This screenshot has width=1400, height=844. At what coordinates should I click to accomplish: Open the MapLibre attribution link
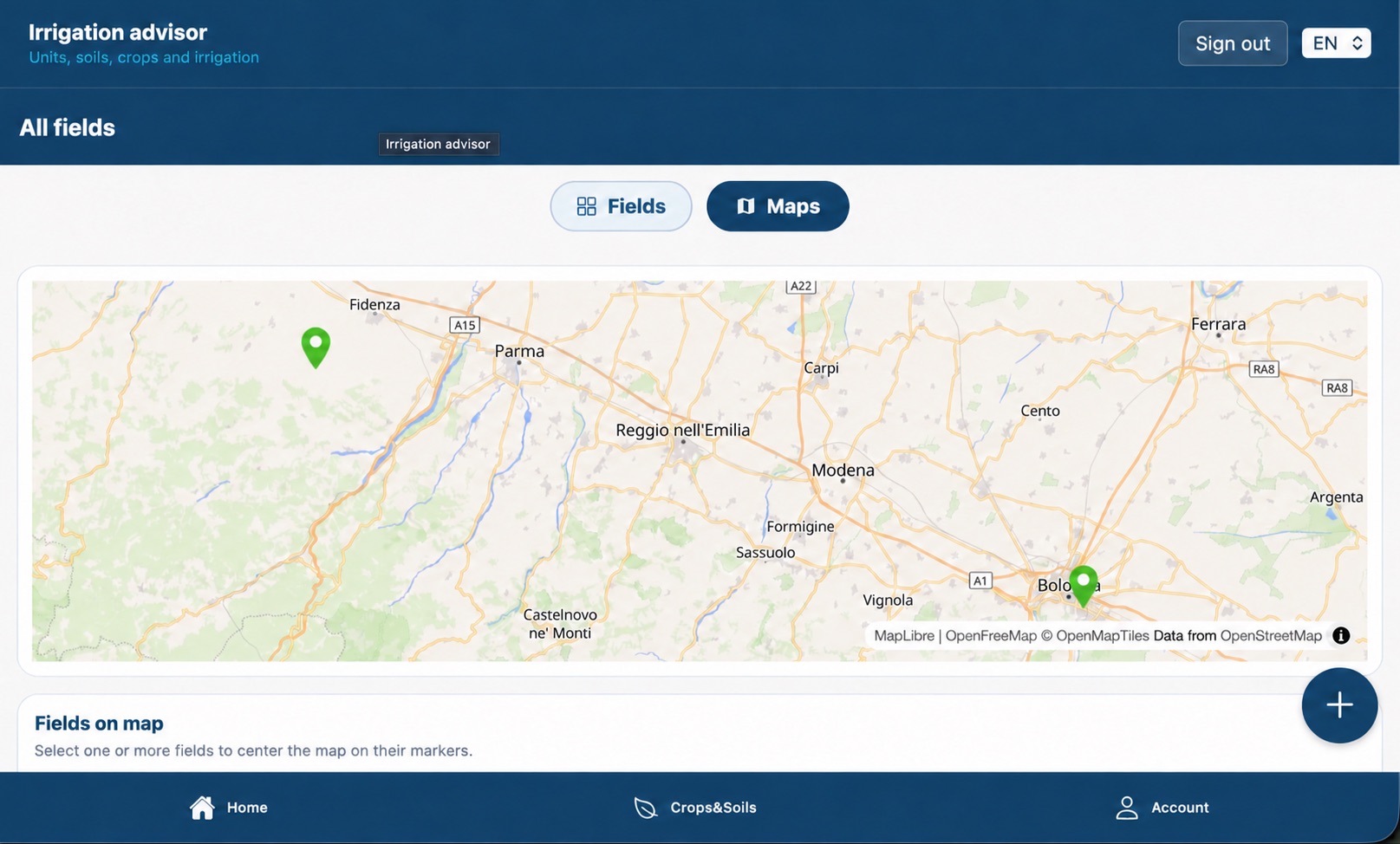click(903, 635)
